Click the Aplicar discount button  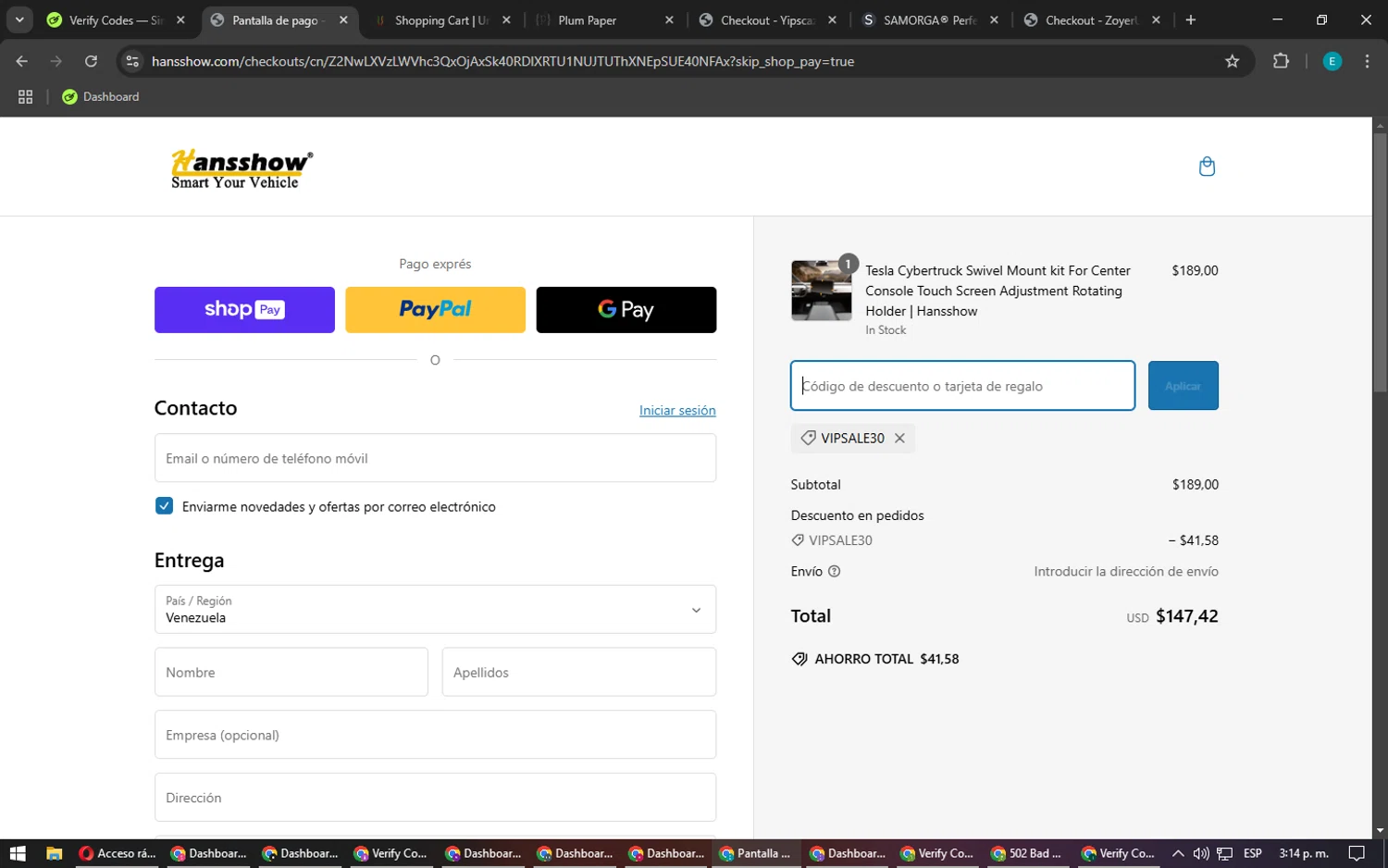tap(1183, 386)
